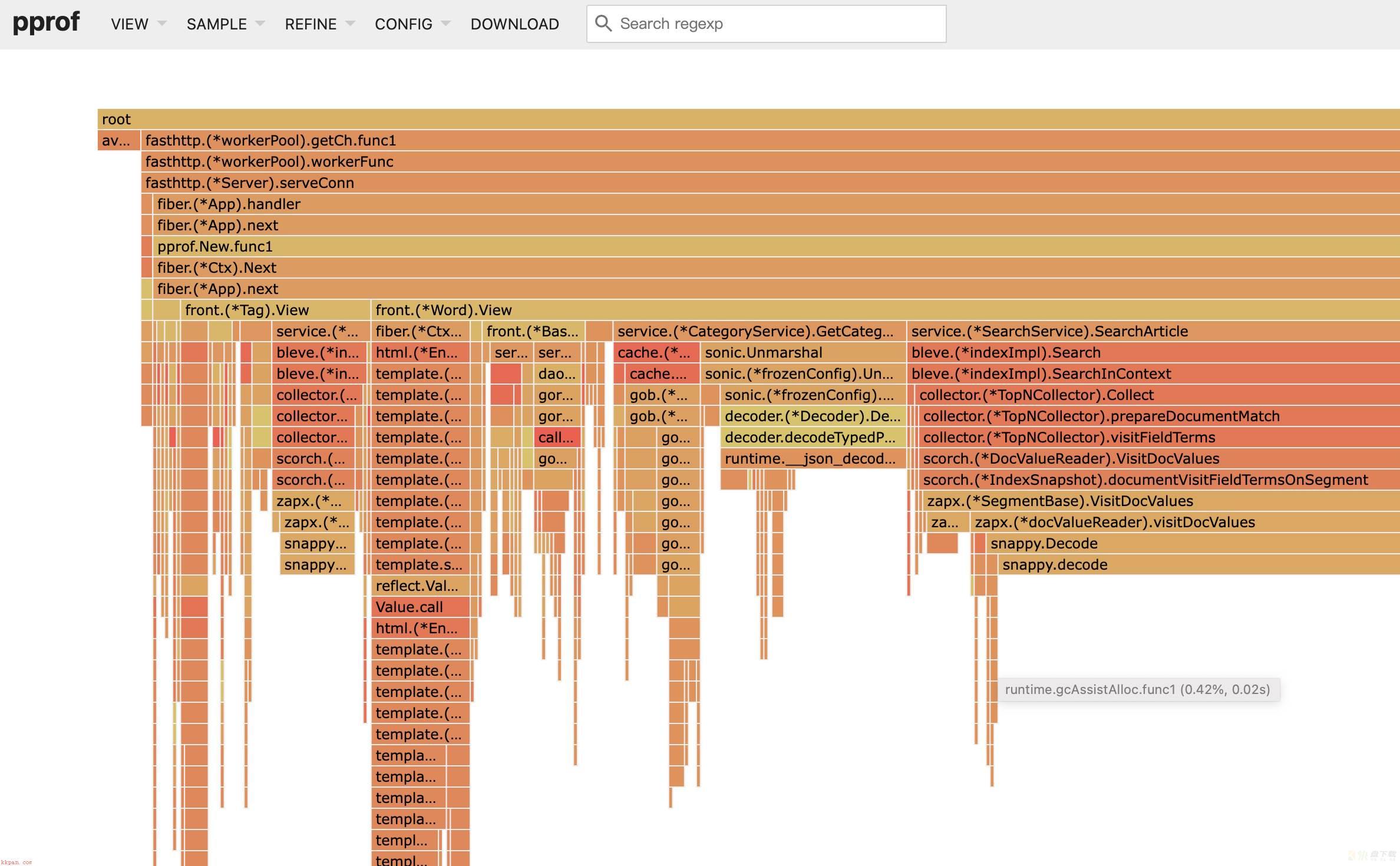This screenshot has height=866, width=1400.
Task: Select template.s... frame
Action: (x=420, y=564)
